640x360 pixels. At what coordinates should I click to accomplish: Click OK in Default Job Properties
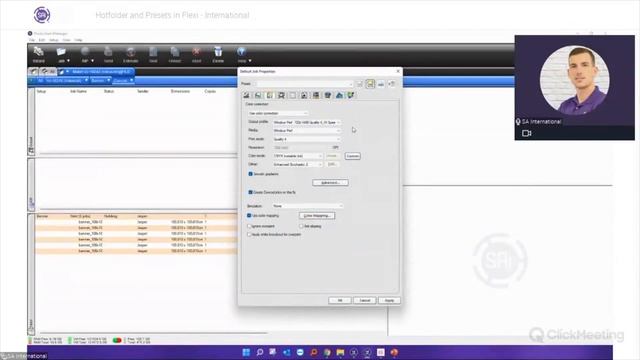point(340,300)
